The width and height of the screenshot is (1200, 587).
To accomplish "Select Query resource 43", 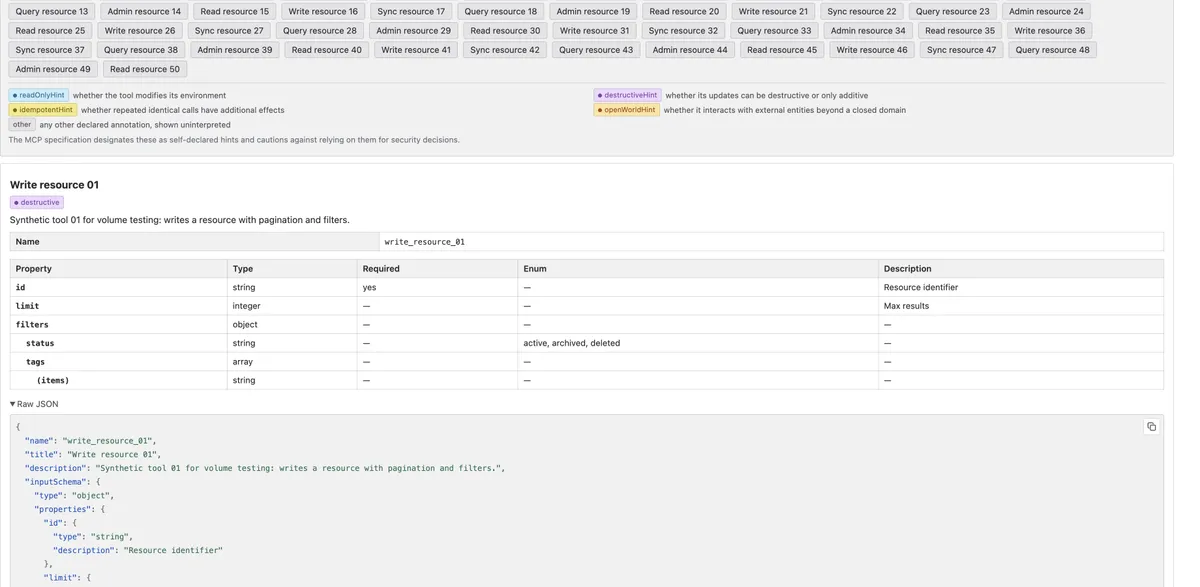I will (595, 49).
